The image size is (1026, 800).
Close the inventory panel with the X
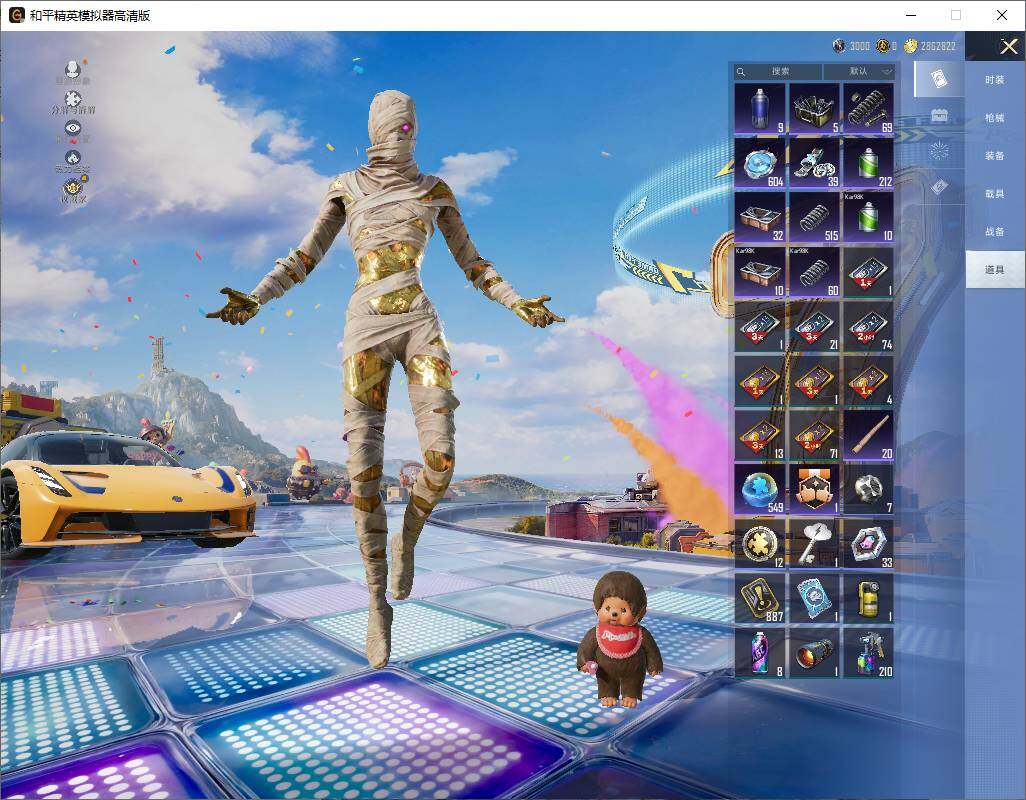[1008, 46]
